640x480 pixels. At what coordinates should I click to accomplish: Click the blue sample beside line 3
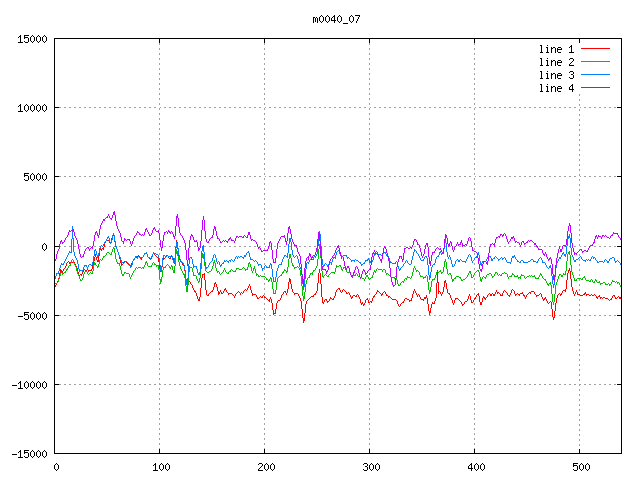[x=595, y=75]
